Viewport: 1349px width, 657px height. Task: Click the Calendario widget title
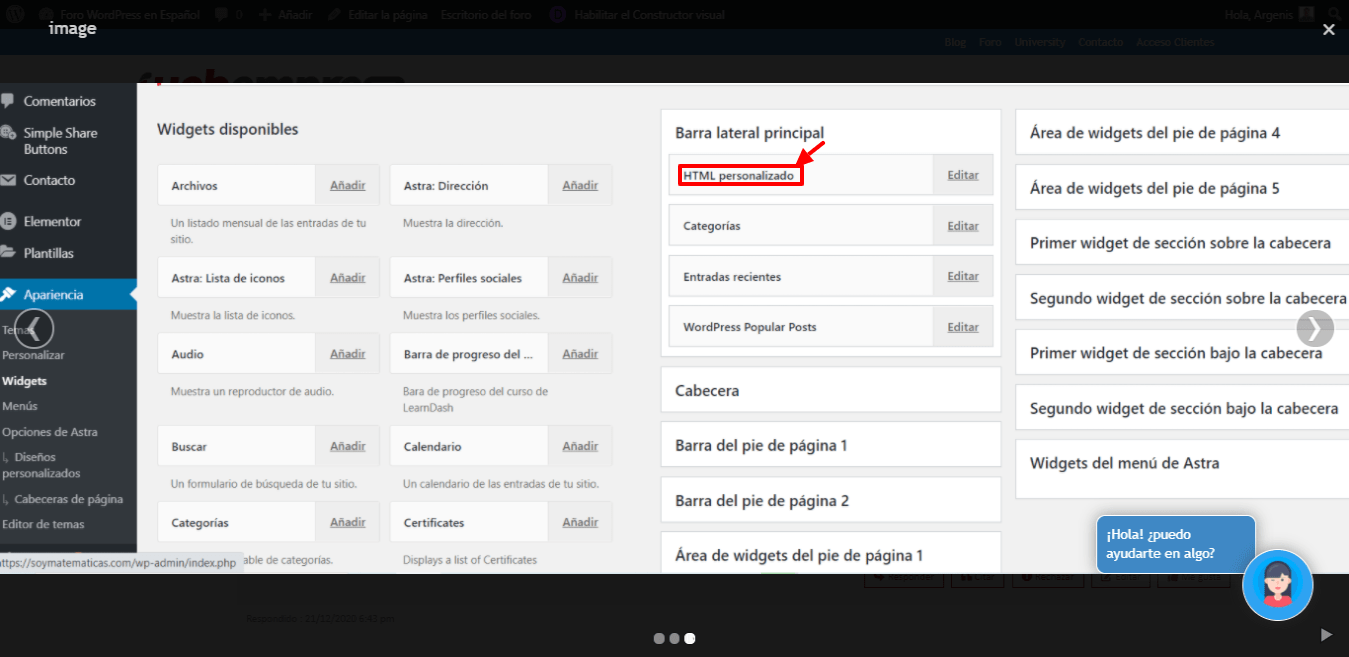pos(433,447)
